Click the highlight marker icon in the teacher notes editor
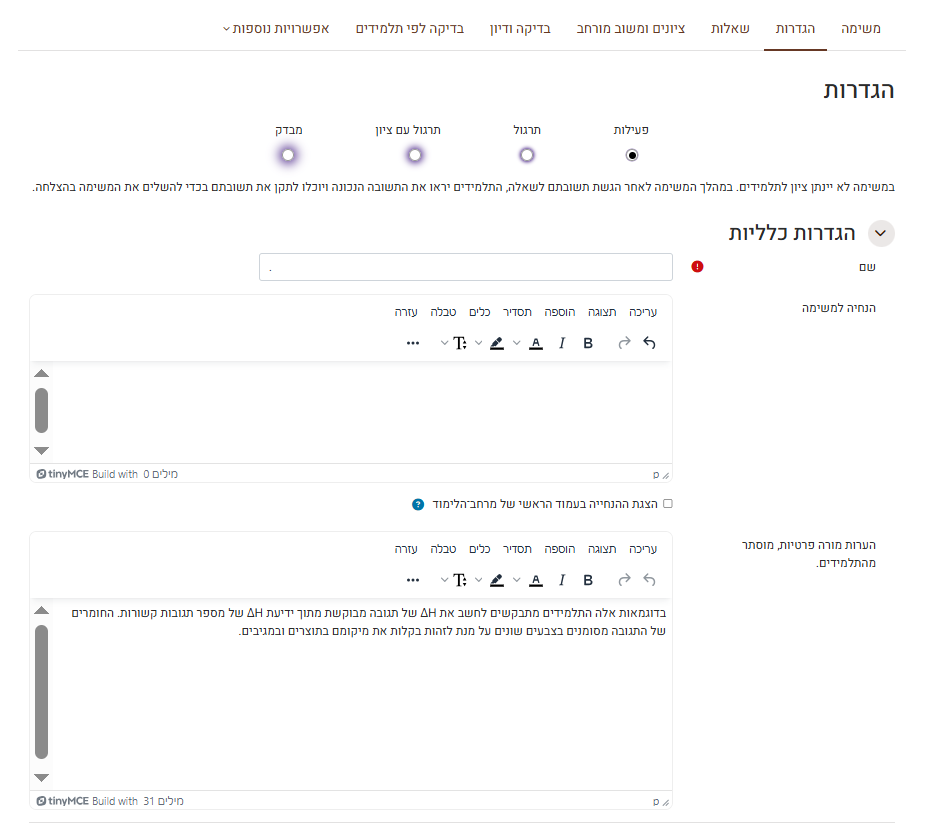 [497, 580]
